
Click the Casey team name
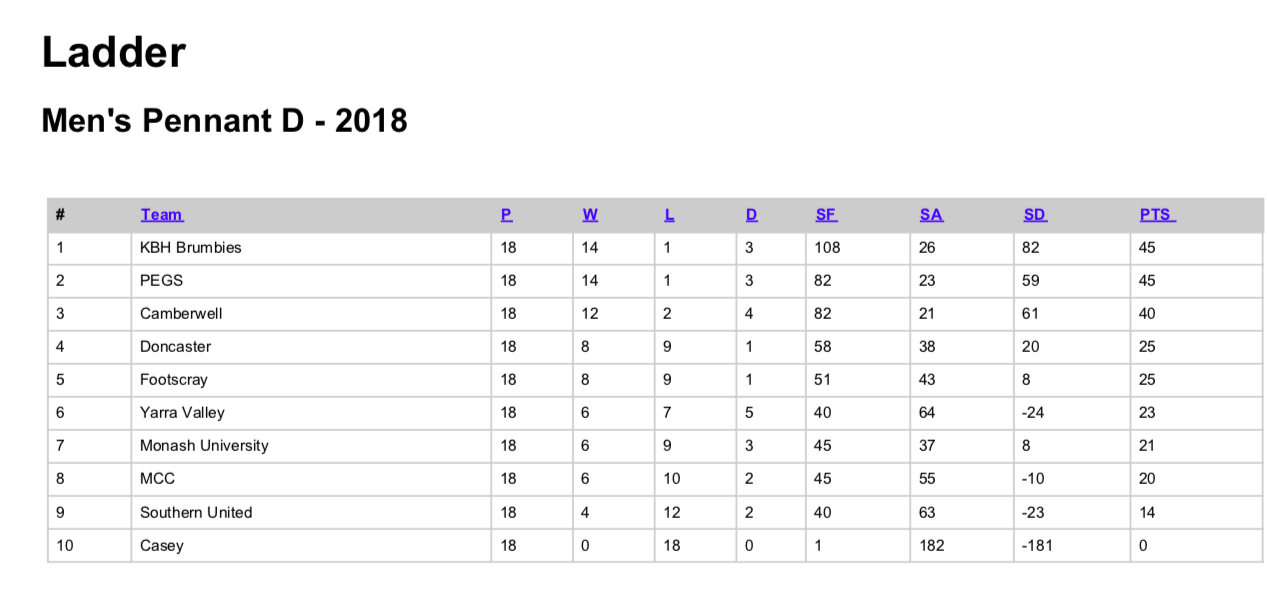pyautogui.click(x=162, y=546)
